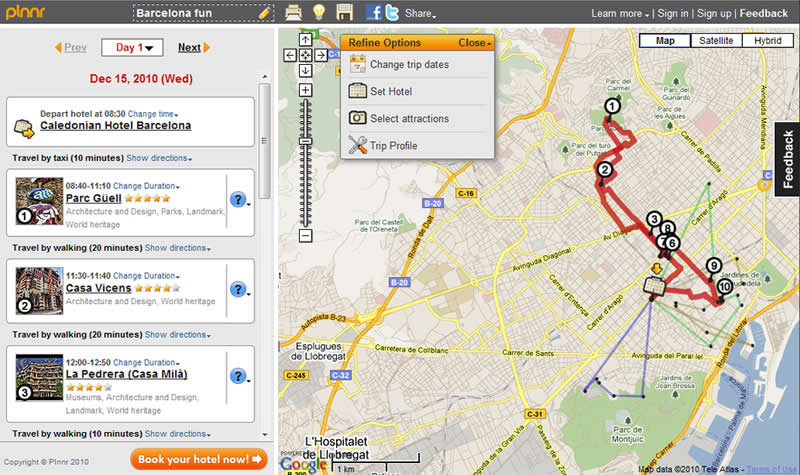Click map marker number 2
800x475 pixels.
[x=605, y=170]
